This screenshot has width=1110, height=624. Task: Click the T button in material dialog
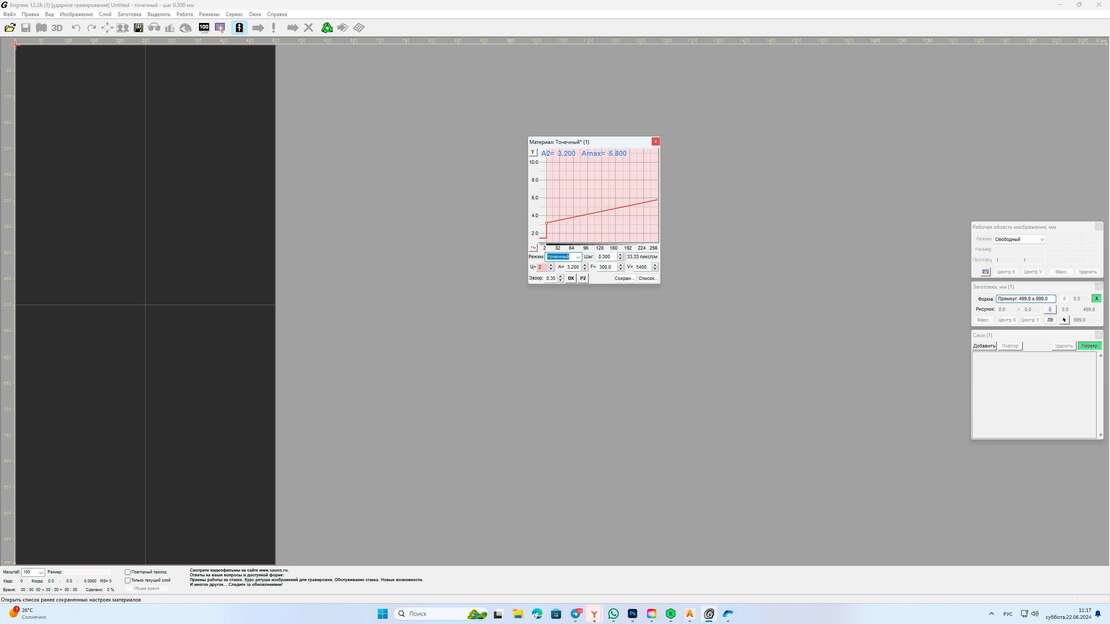(x=533, y=153)
